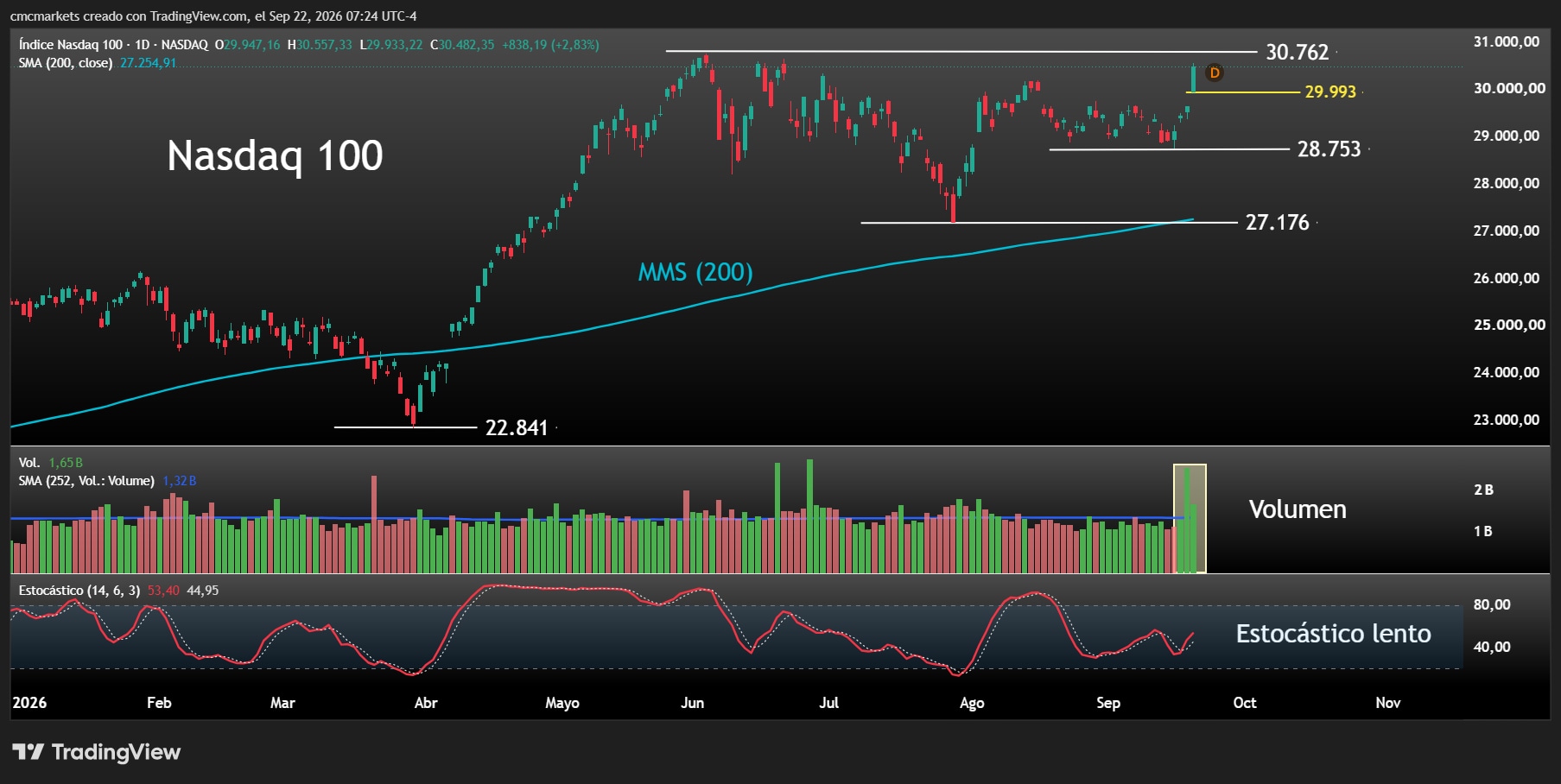Click the Nov label on the time axis
The height and width of the screenshot is (784, 1561).
1388,703
